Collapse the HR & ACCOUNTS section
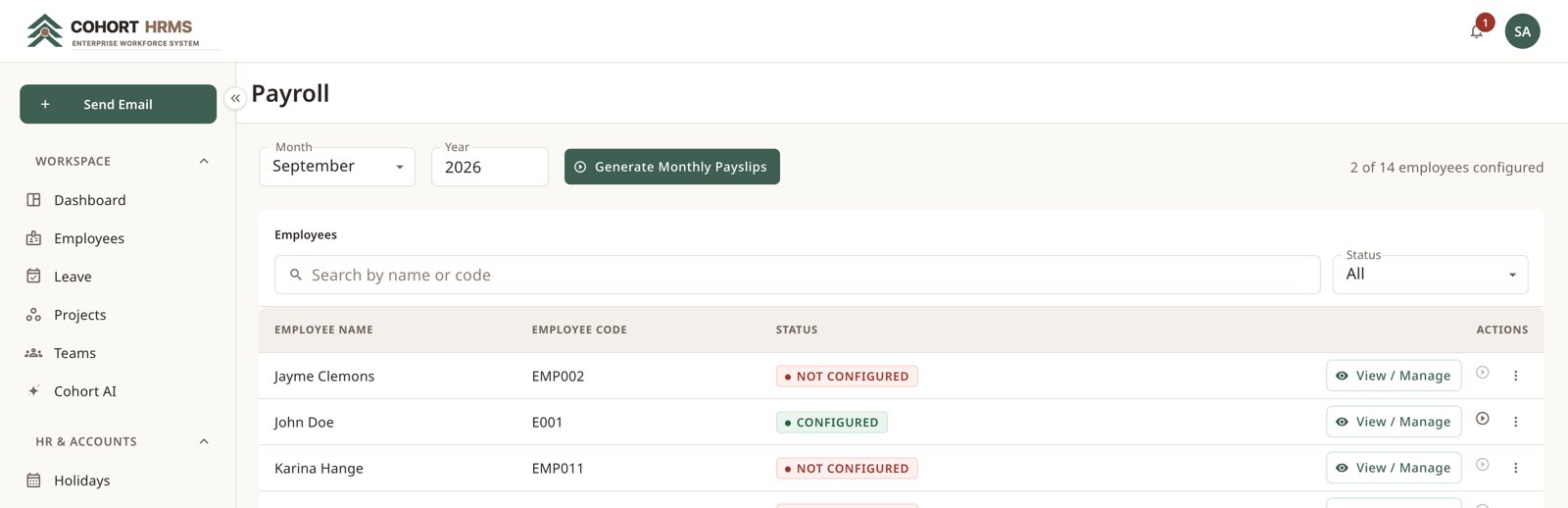1568x508 pixels. point(204,441)
